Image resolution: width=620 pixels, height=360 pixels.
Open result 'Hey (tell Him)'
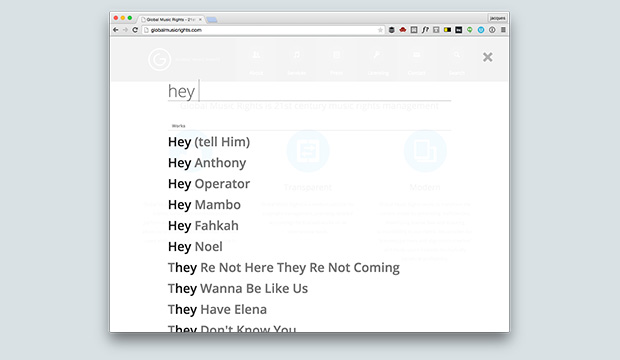(209, 142)
